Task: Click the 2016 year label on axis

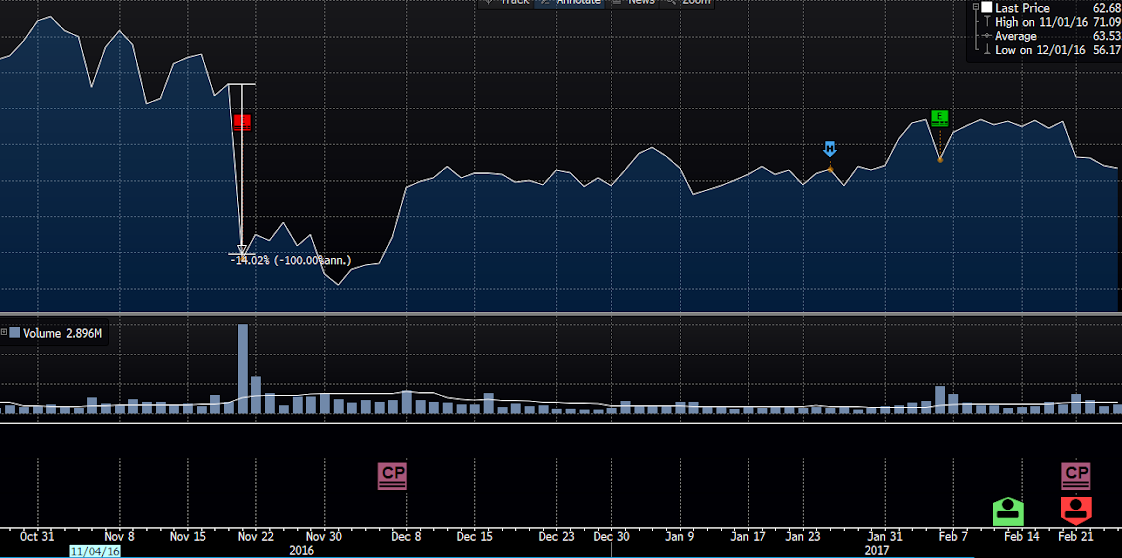Action: tap(301, 550)
